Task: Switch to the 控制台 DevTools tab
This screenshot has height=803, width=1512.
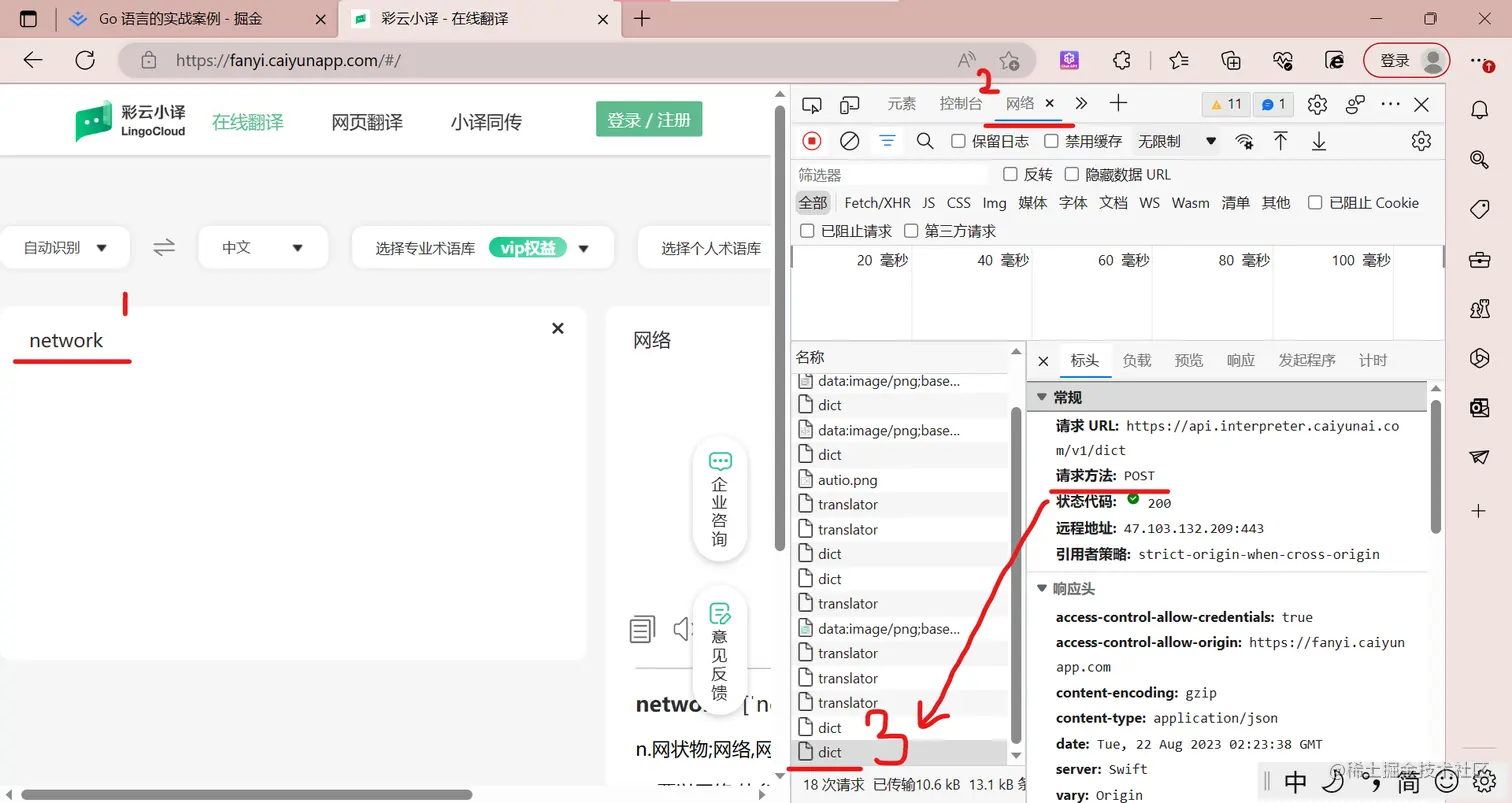Action: 961,104
